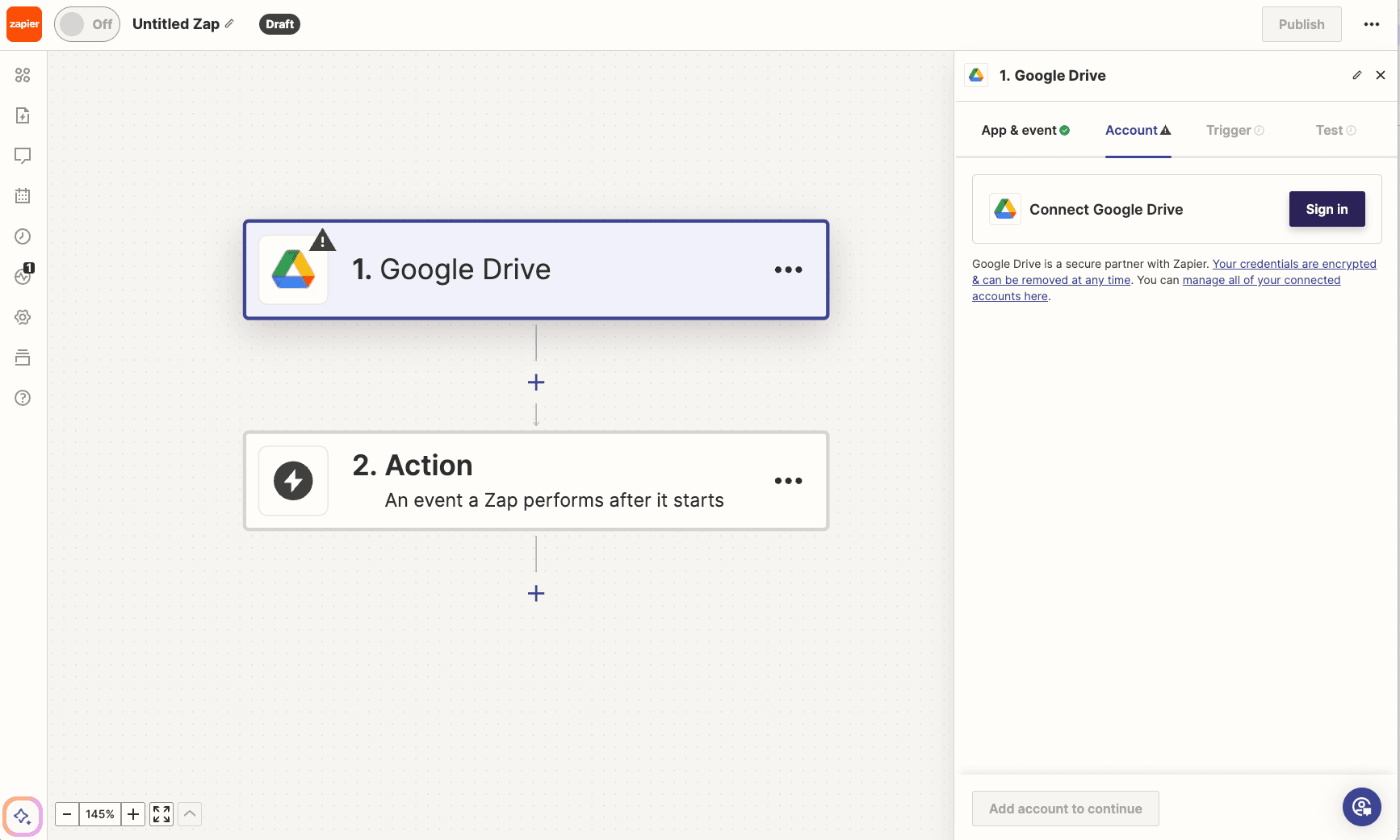This screenshot has height=840, width=1400.
Task: Open the three-dot menu on Action step
Action: click(788, 480)
